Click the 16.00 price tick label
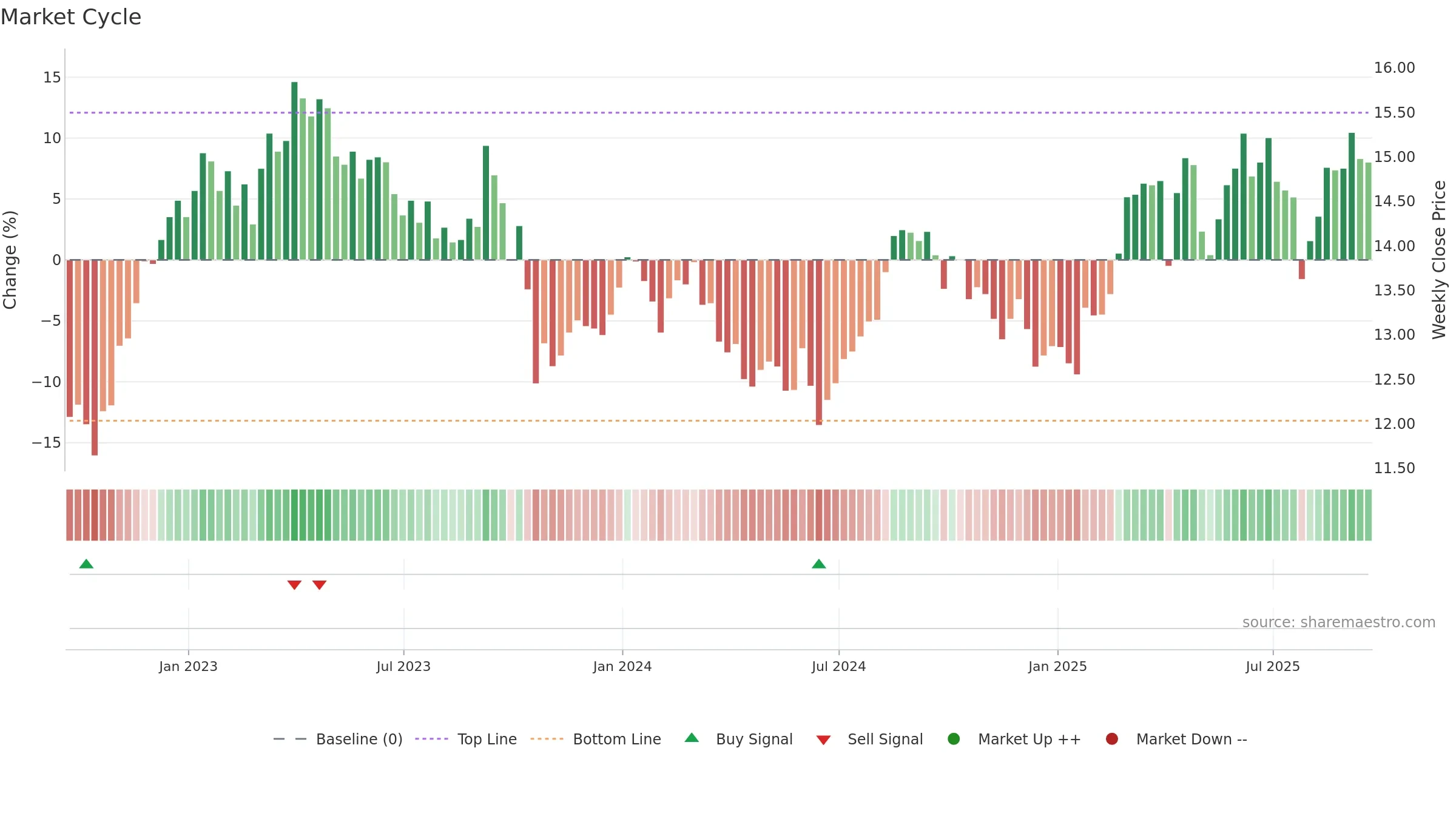1456x819 pixels. 1394,68
